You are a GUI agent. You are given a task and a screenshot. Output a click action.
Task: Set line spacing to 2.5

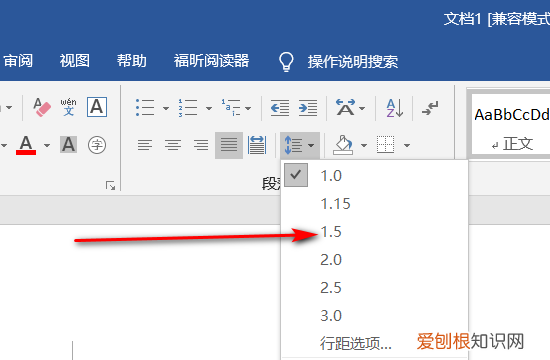(375, 288)
